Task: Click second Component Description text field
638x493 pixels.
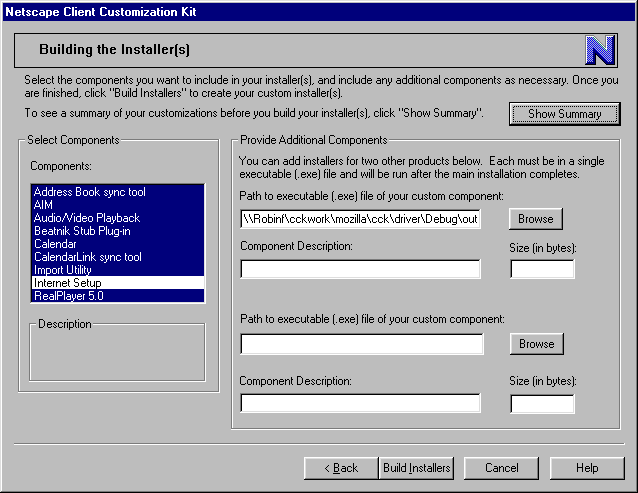Action: click(x=361, y=404)
